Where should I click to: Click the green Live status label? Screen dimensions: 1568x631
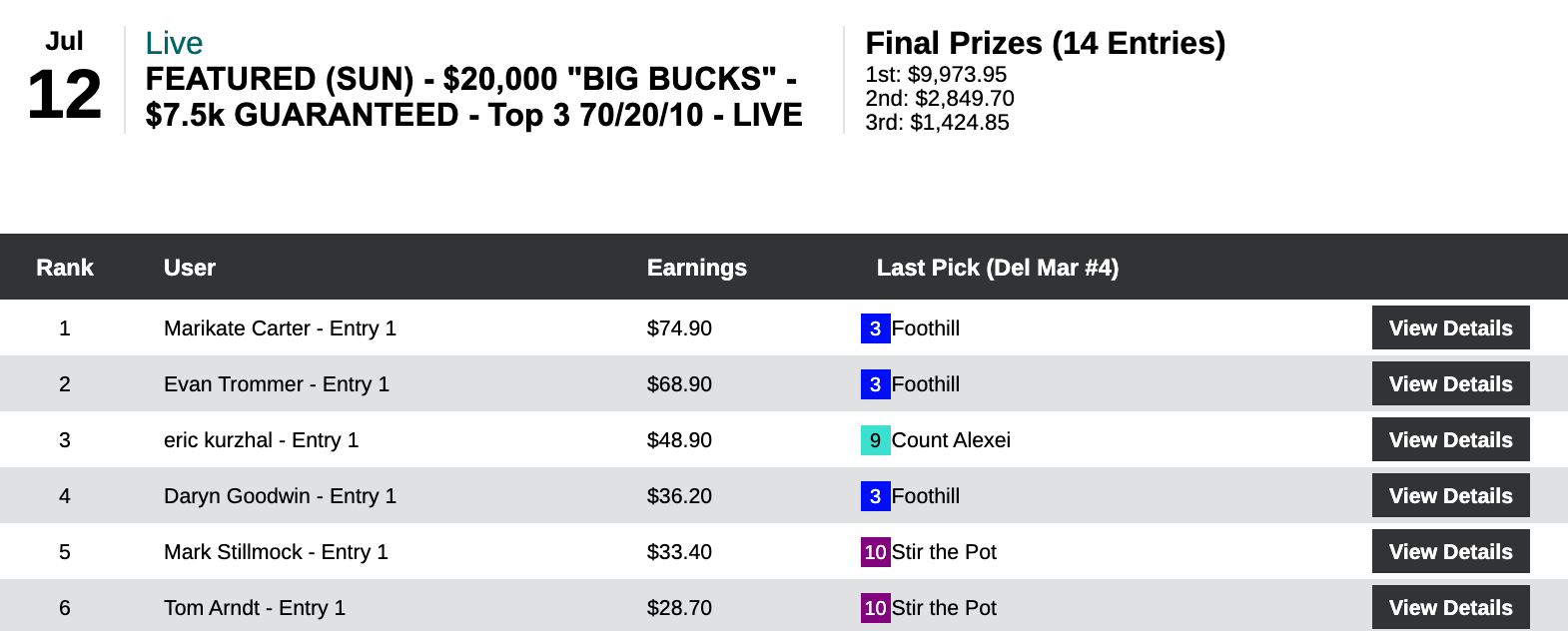pyautogui.click(x=174, y=43)
